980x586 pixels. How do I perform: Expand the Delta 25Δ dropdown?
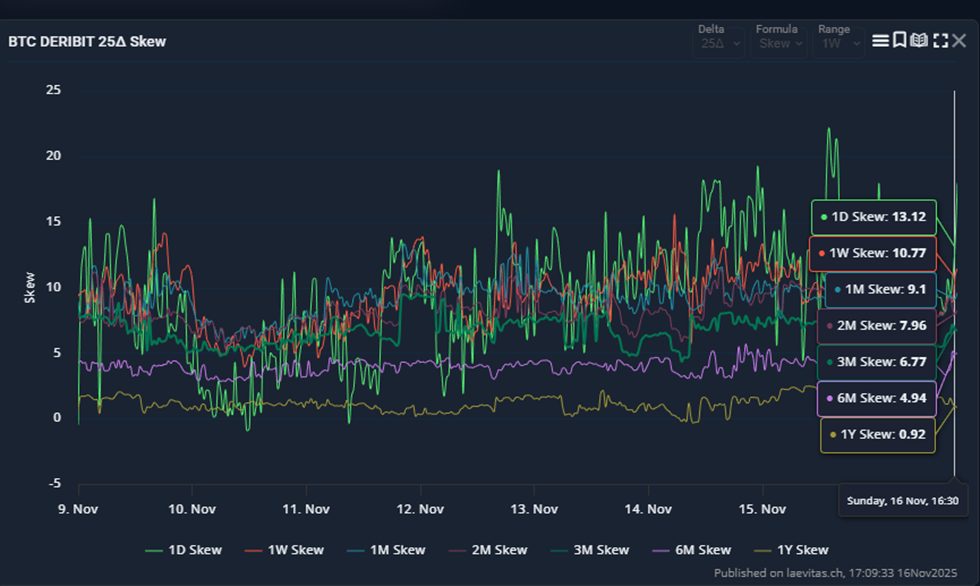pos(719,43)
